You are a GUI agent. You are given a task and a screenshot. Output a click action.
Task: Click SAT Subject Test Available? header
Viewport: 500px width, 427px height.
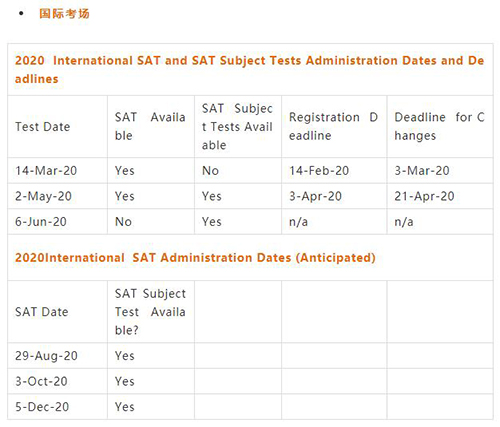click(150, 312)
